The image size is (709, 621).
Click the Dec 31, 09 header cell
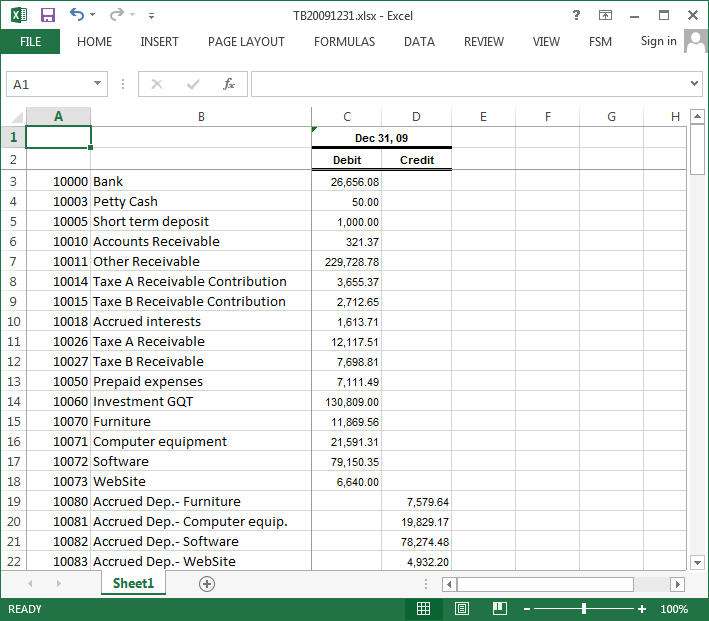(381, 137)
